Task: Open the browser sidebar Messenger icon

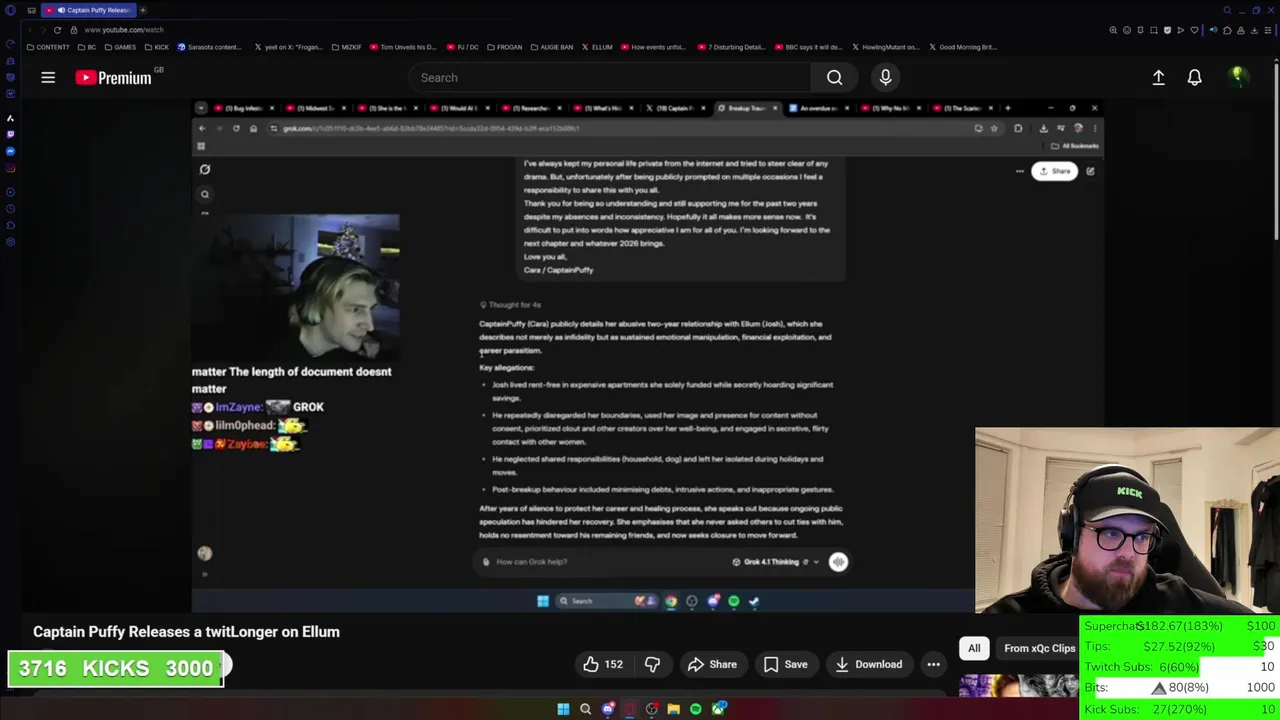Action: [x=10, y=151]
